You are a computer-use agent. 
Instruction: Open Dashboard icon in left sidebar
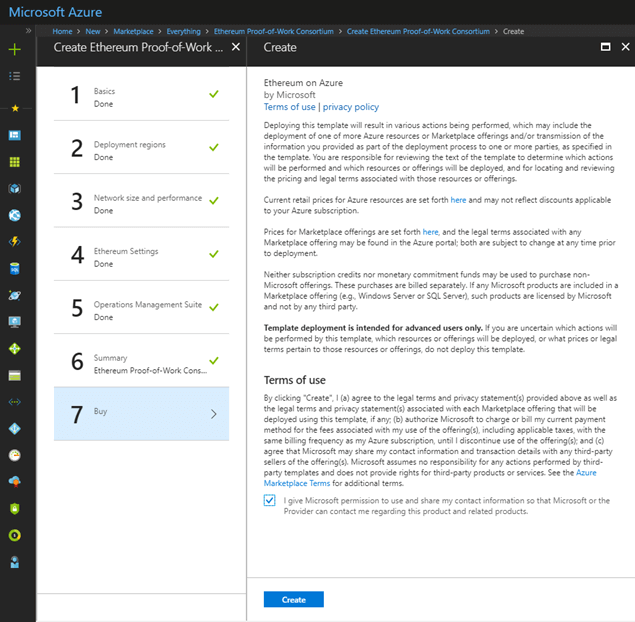click(14, 135)
